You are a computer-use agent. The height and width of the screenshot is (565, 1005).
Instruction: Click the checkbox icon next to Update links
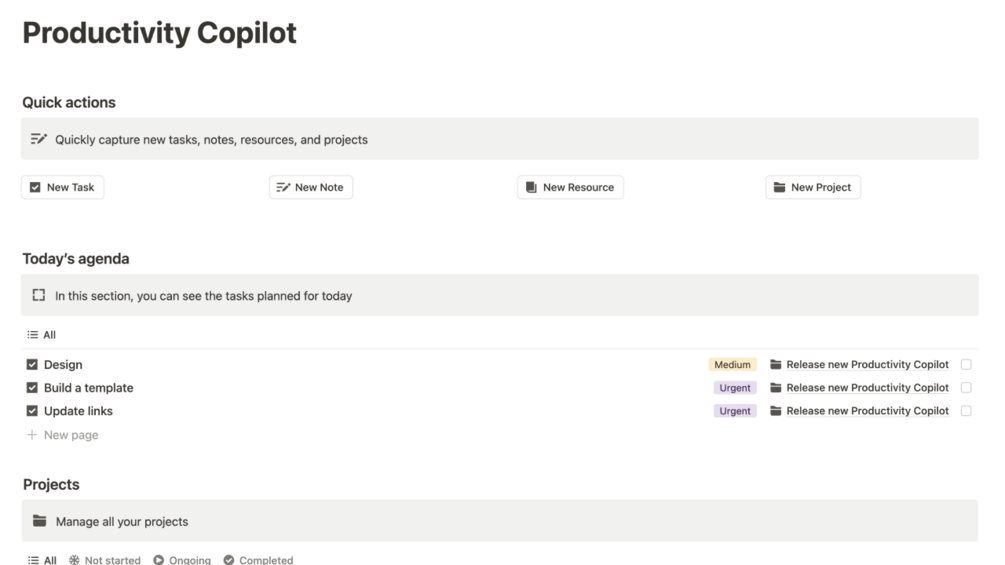pyautogui.click(x=32, y=411)
